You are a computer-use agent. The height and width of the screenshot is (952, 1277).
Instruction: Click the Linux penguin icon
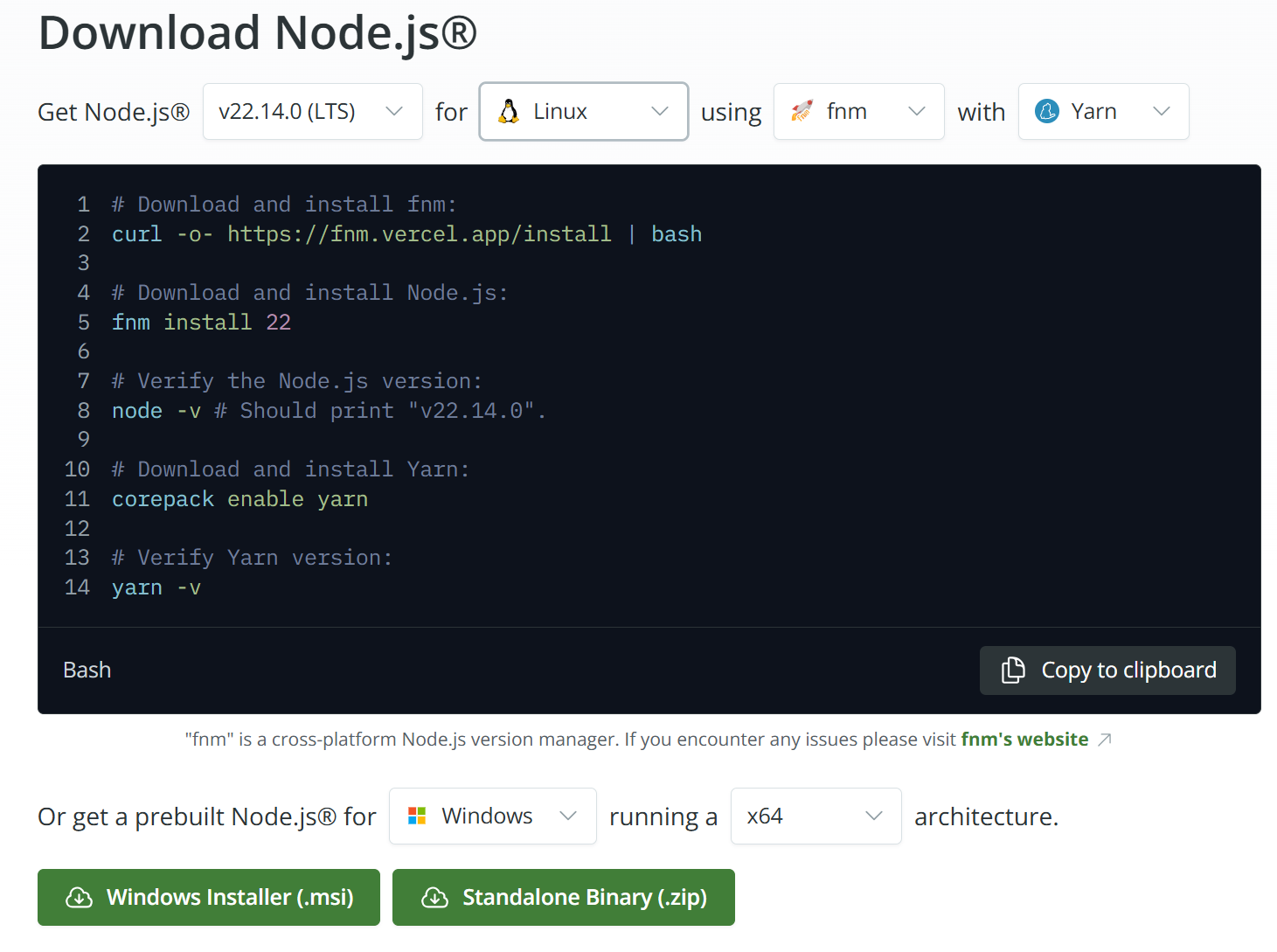[x=509, y=111]
